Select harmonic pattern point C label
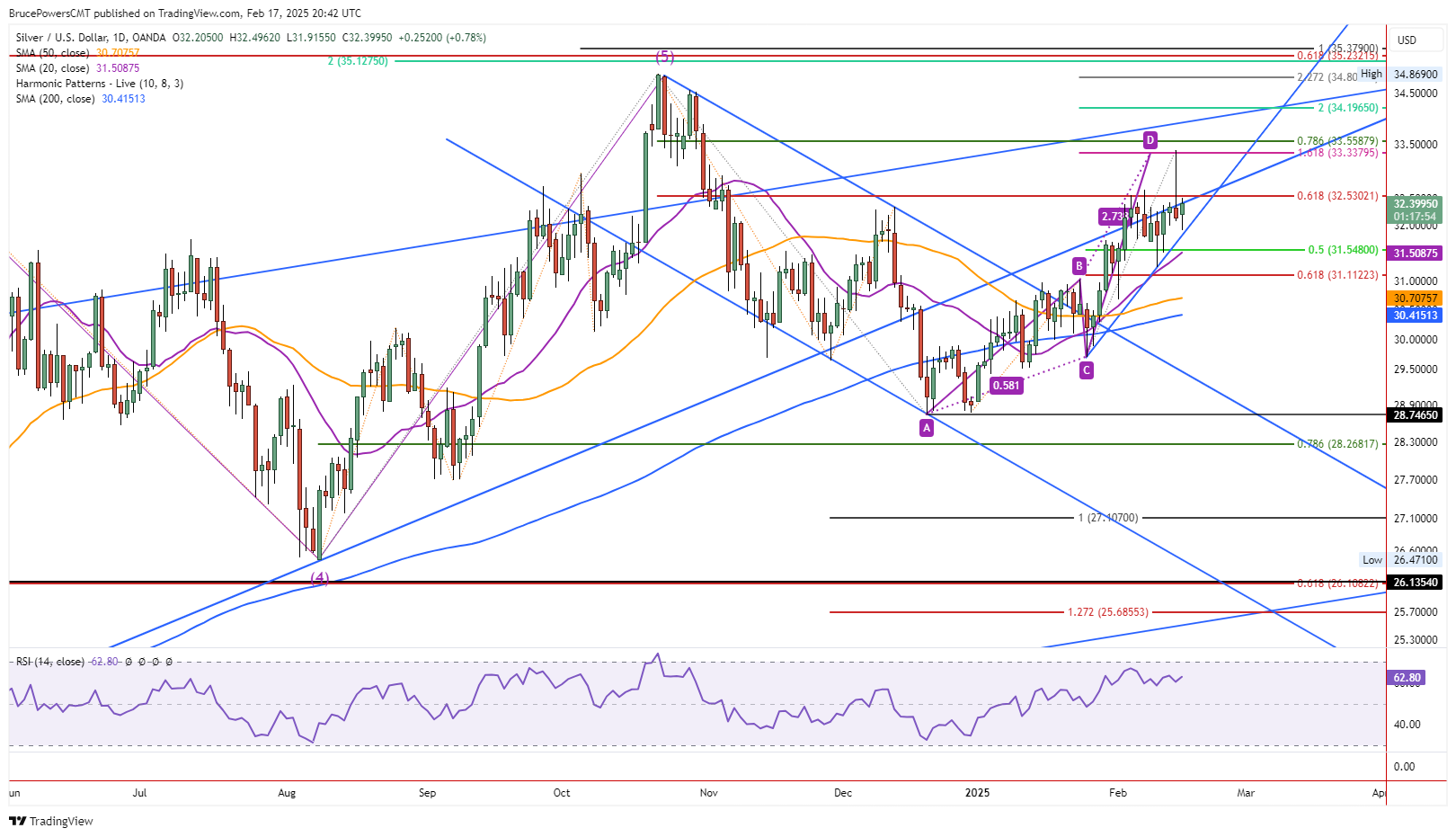This screenshot has width=1456, height=837. [x=1087, y=370]
